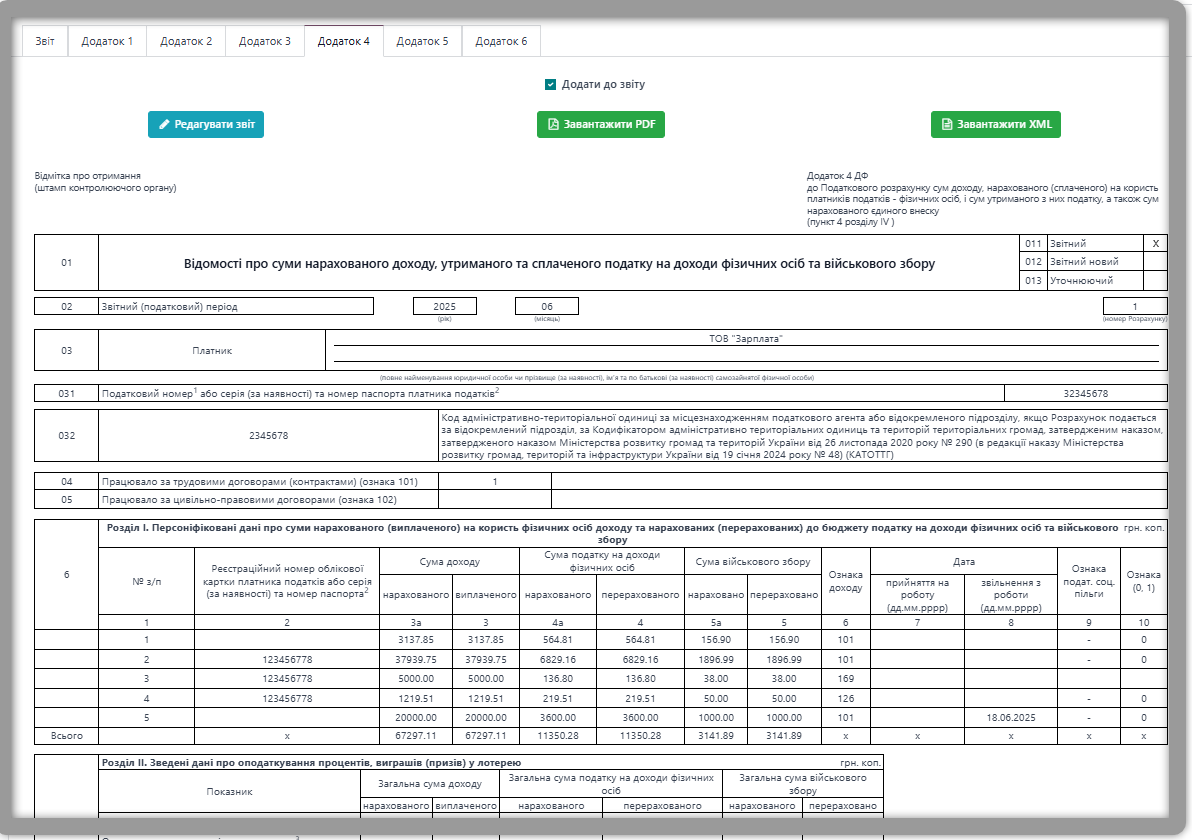
Task: Click the year field 2025
Action: tap(445, 306)
